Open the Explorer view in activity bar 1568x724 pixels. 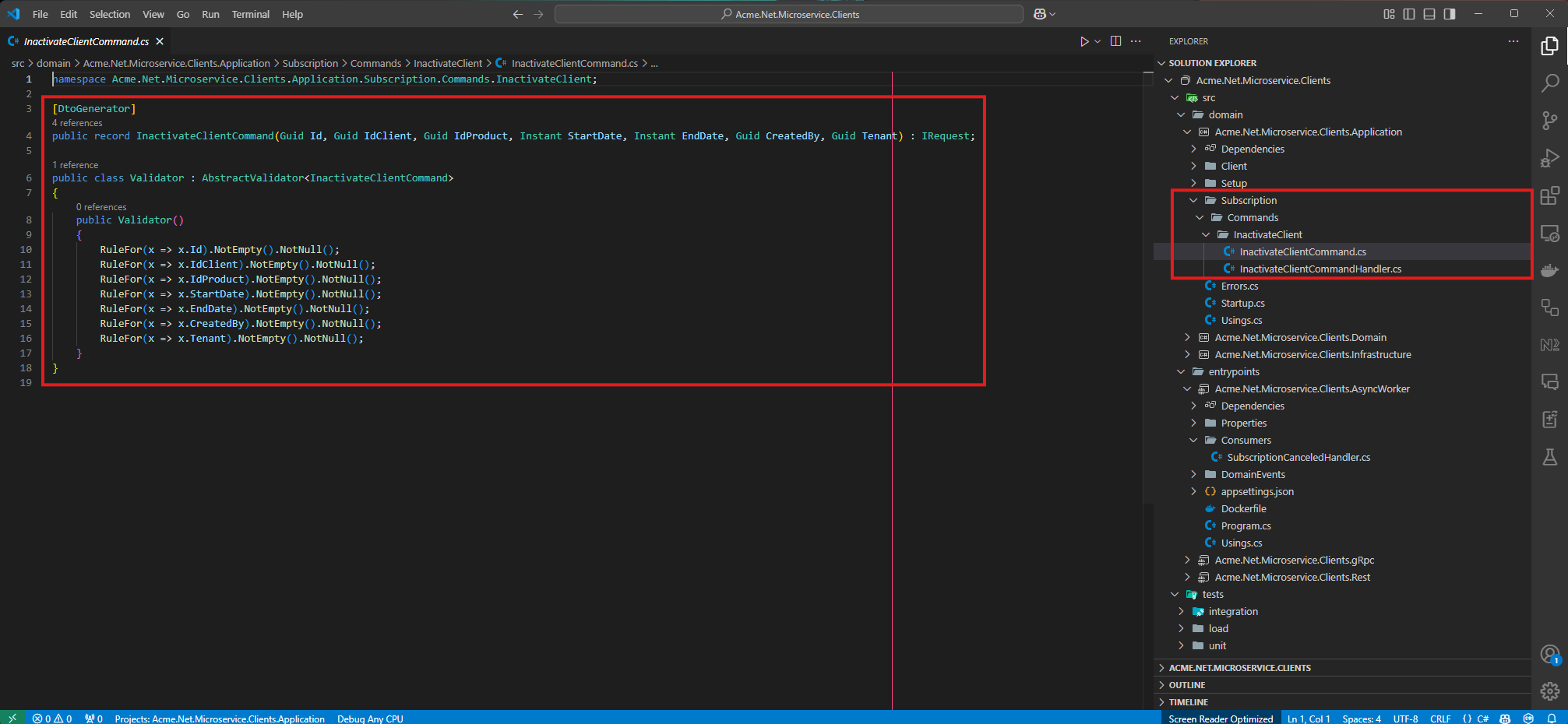[1550, 46]
